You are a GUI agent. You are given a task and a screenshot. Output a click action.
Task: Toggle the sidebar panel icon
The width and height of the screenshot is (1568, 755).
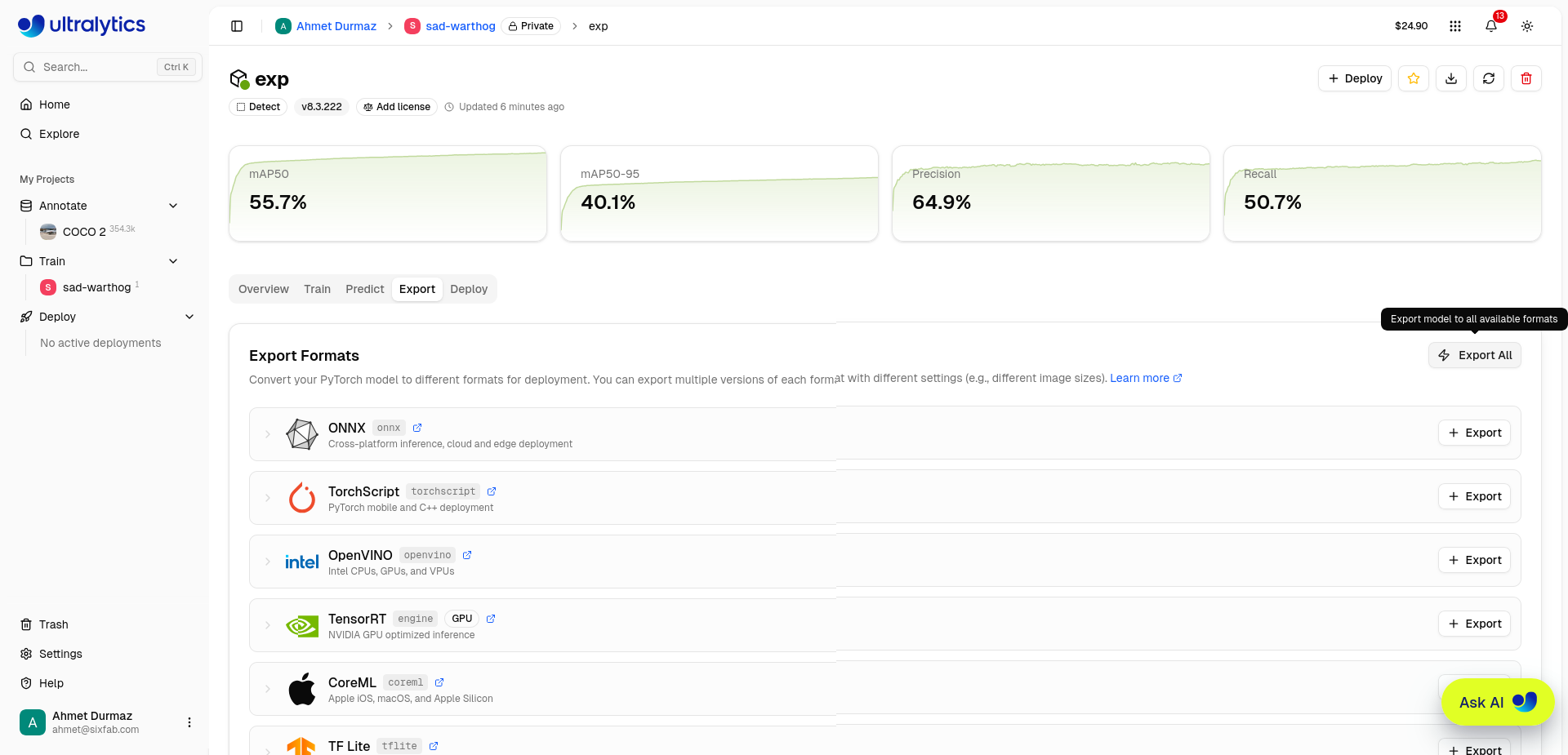(x=237, y=26)
